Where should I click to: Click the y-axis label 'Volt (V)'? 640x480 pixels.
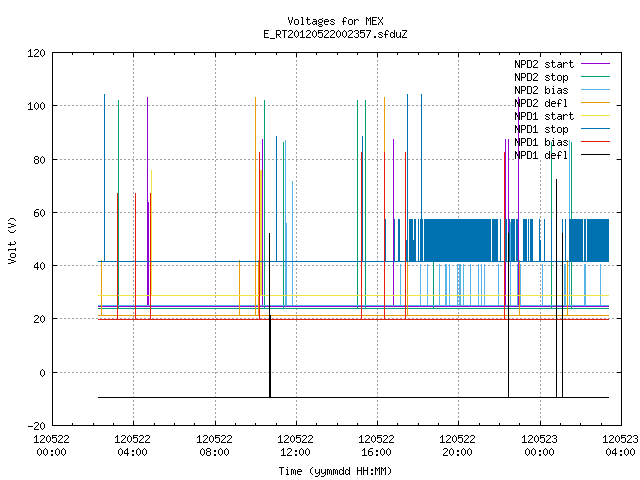click(x=12, y=240)
